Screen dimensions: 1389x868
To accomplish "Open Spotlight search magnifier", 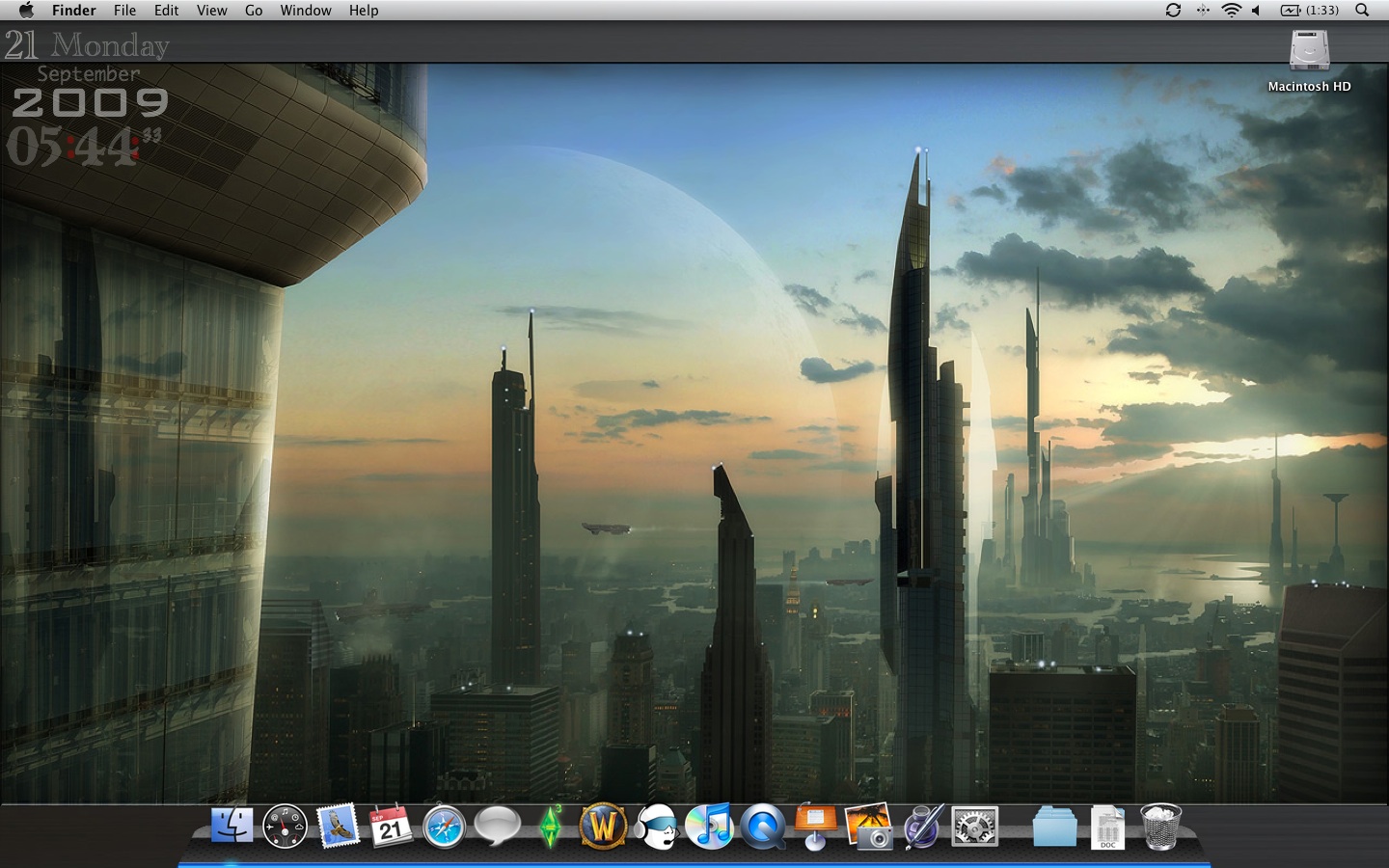I will point(1362,10).
